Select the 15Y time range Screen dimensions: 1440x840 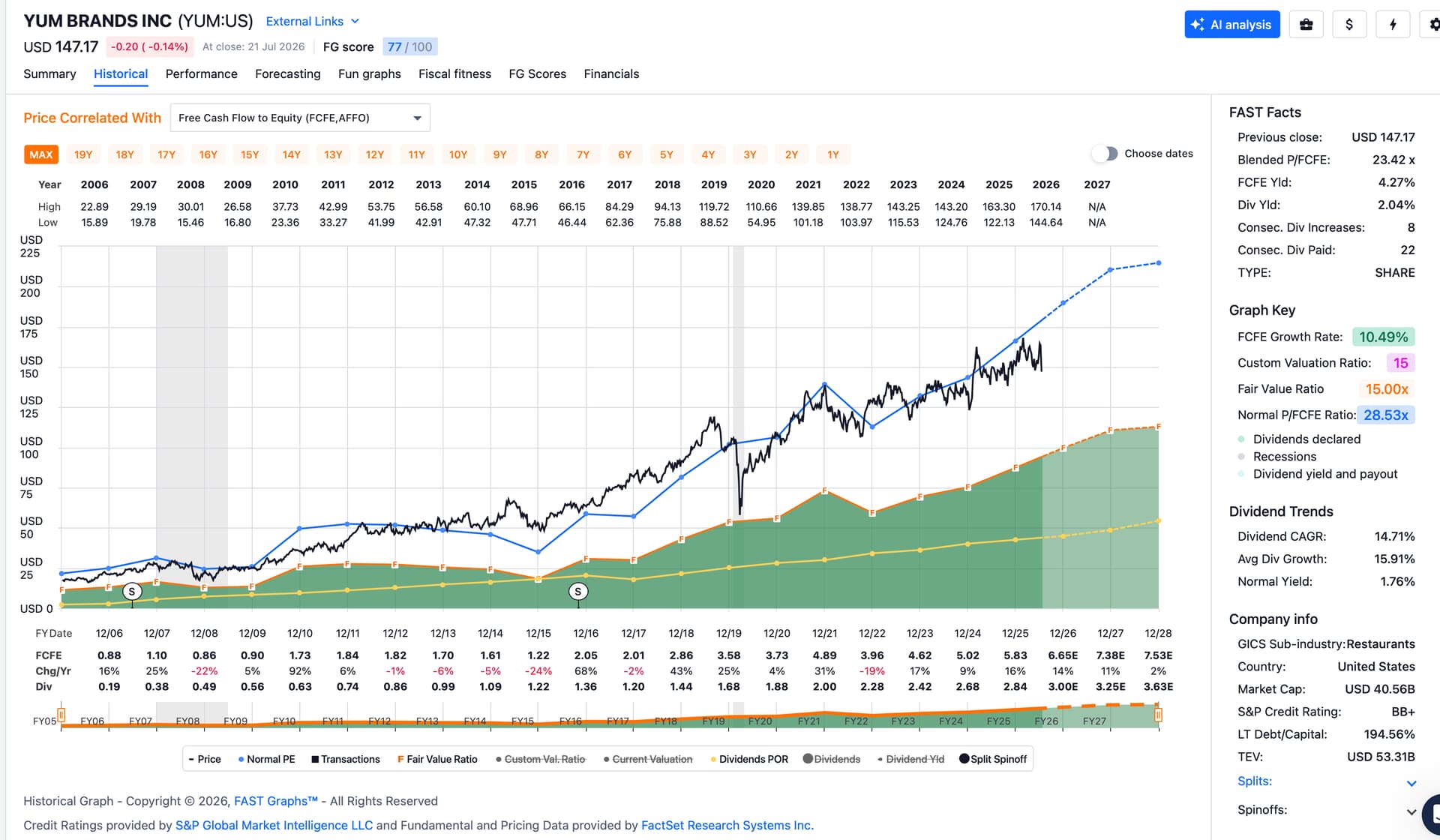[250, 154]
